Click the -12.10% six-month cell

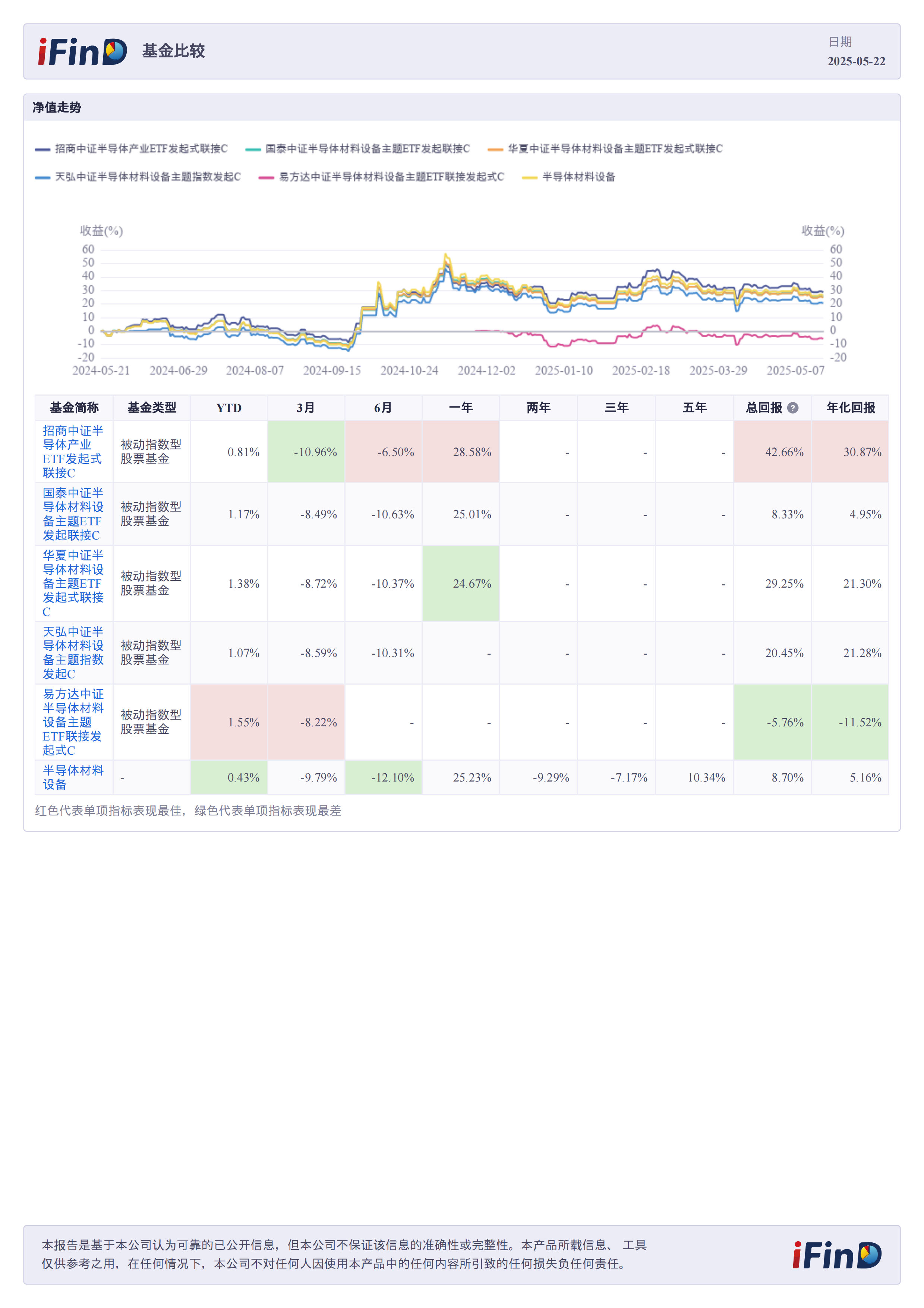pyautogui.click(x=384, y=777)
